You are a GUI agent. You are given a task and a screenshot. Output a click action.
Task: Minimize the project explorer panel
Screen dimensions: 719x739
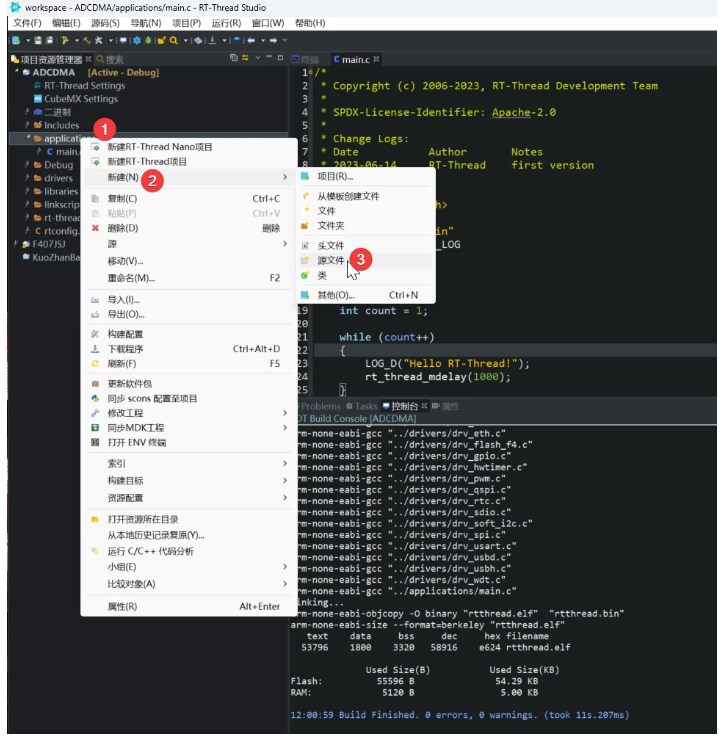tap(269, 57)
